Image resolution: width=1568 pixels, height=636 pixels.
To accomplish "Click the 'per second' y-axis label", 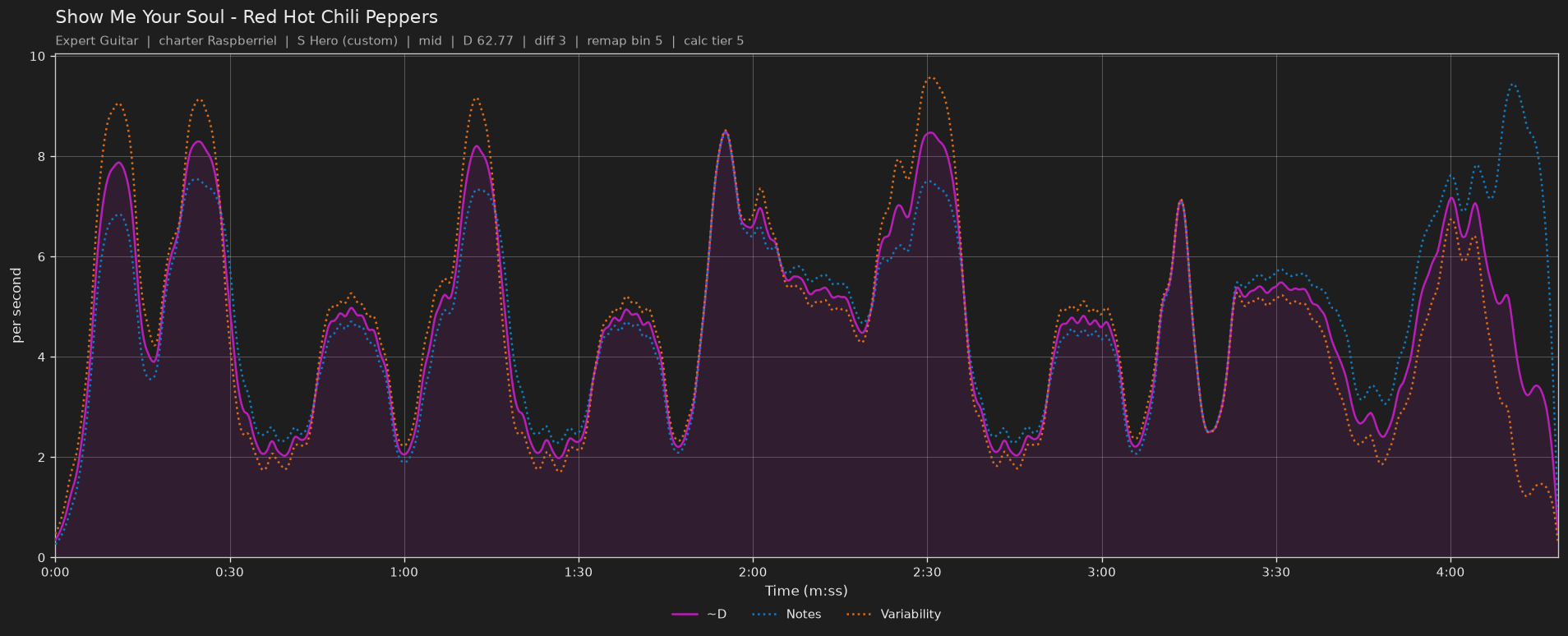I will (x=17, y=306).
